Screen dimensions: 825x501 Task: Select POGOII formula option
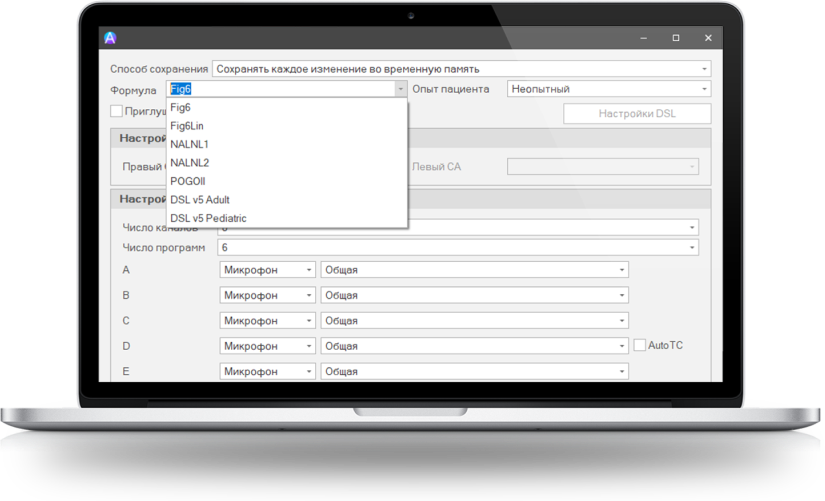[x=187, y=181]
